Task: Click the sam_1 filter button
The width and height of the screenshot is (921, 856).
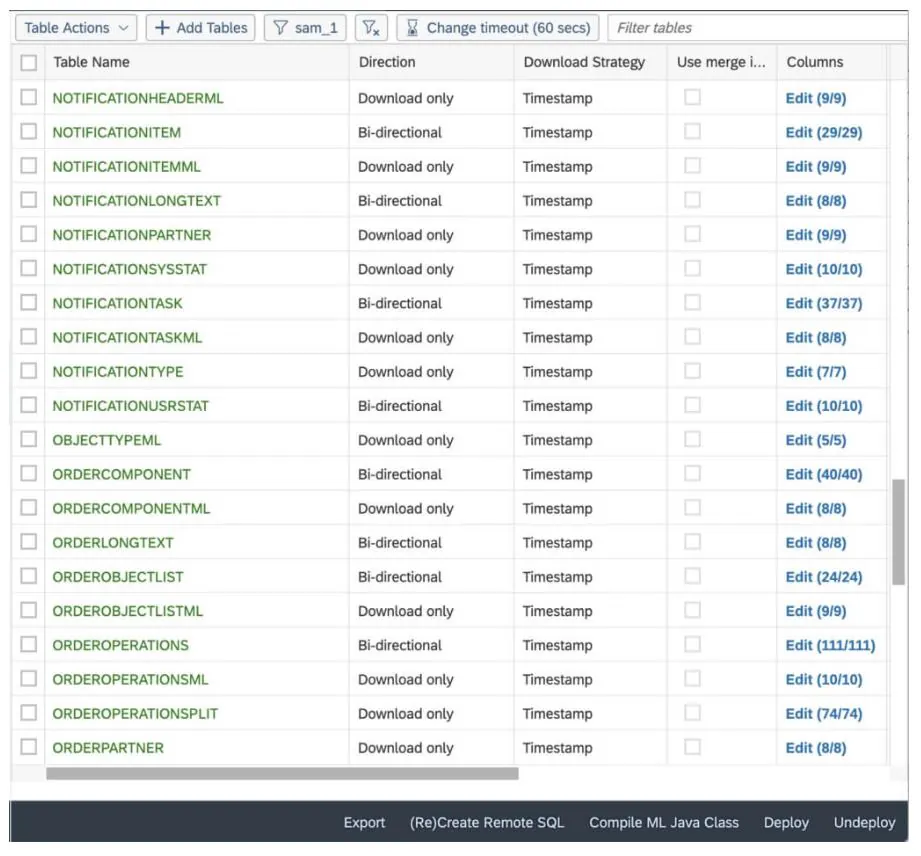Action: (305, 28)
